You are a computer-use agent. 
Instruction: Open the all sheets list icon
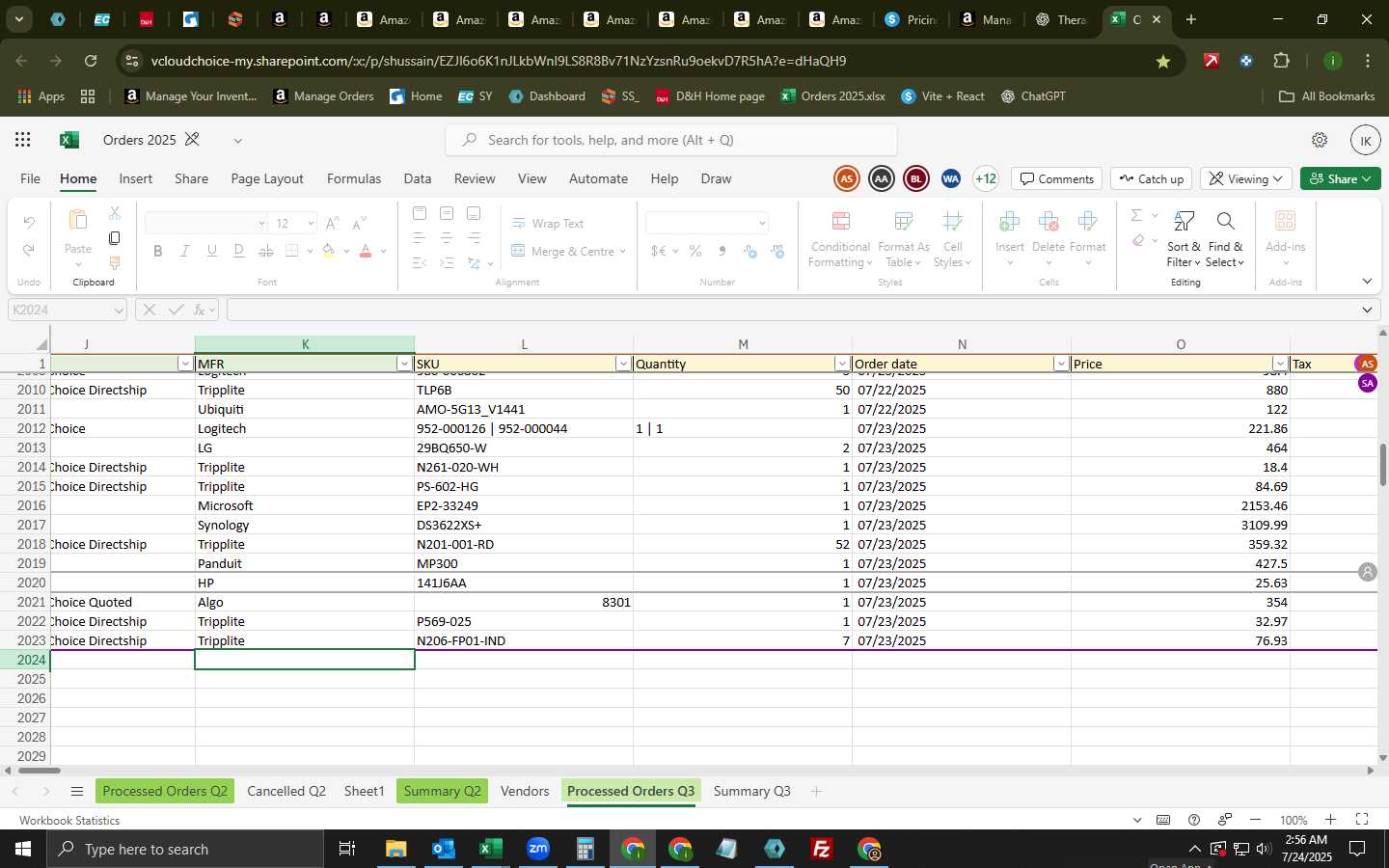77,792
